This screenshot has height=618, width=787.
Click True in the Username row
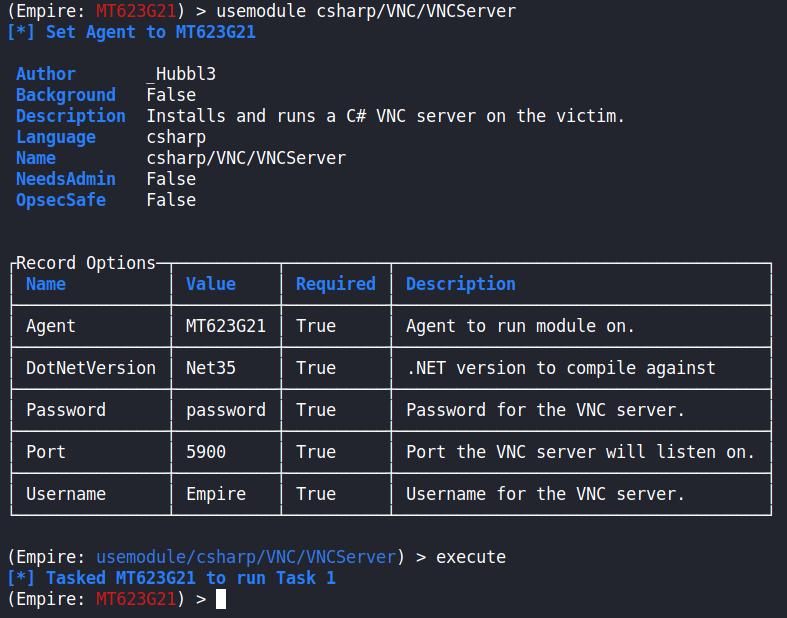[x=316, y=495]
